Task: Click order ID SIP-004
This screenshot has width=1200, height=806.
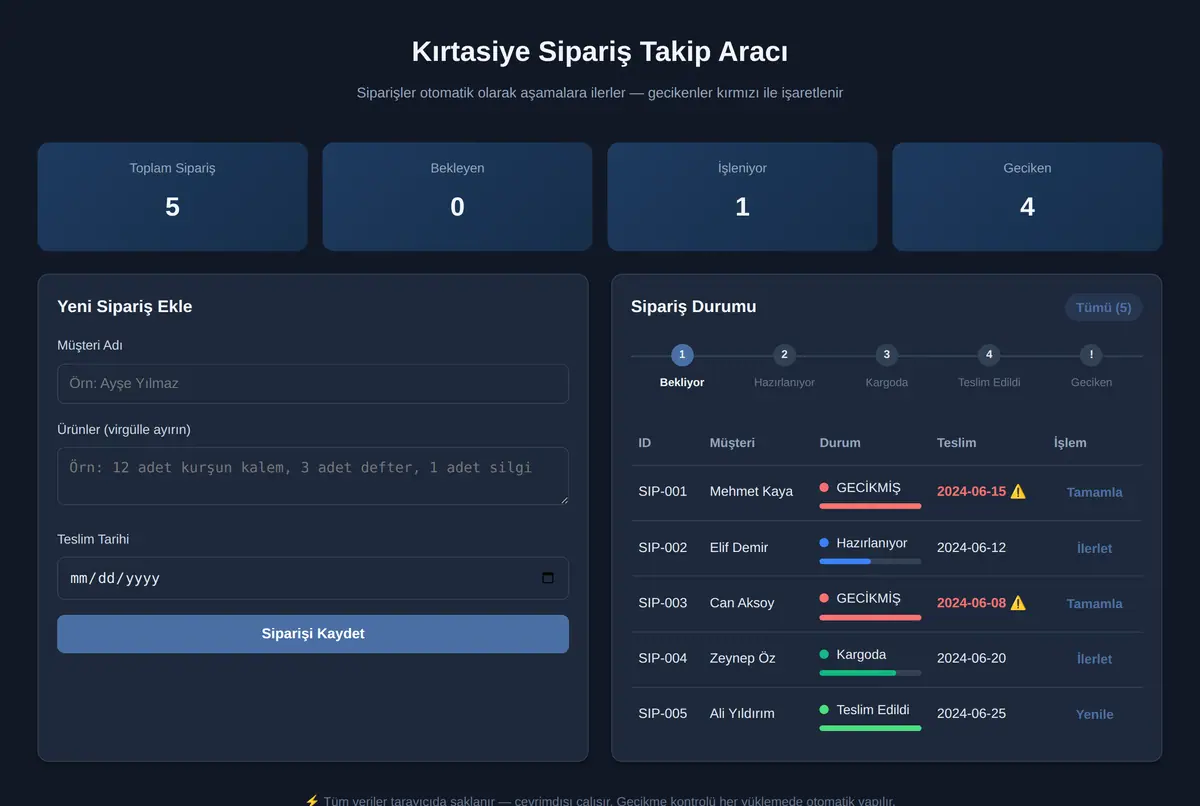Action: pos(663,658)
